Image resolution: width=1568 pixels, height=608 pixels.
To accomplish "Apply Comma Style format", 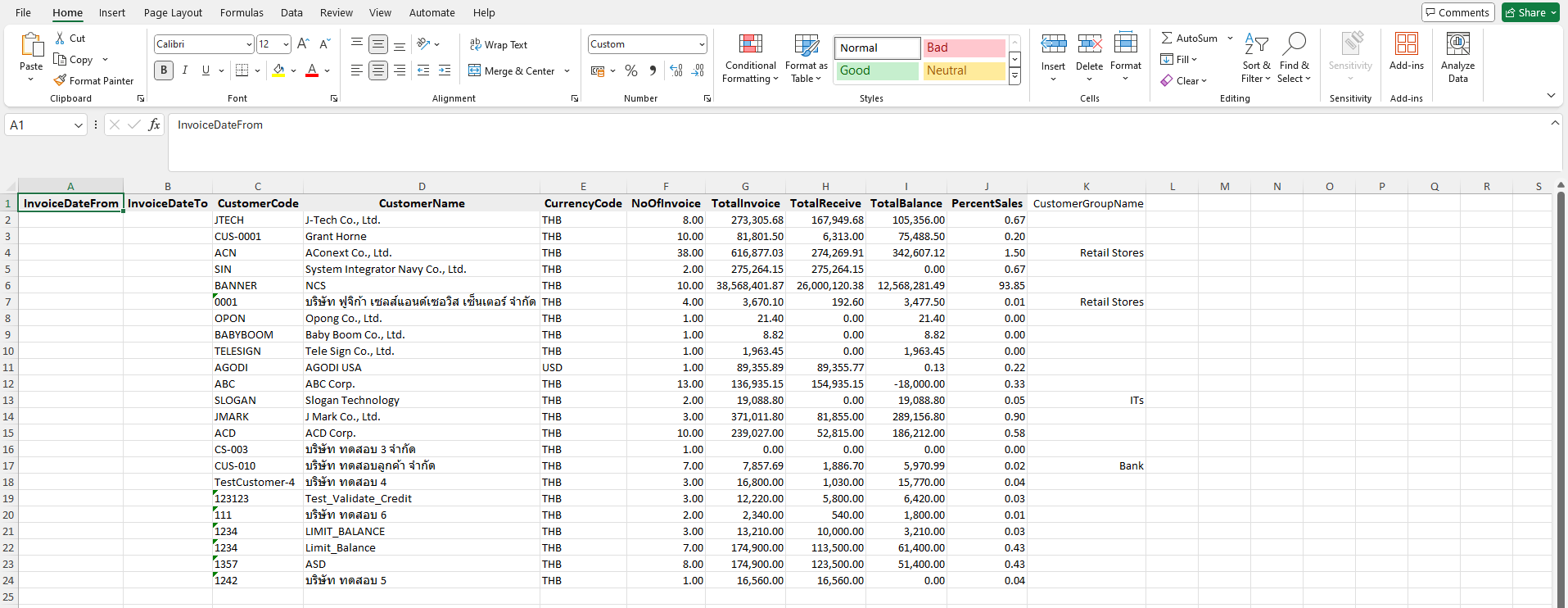I will (x=653, y=70).
